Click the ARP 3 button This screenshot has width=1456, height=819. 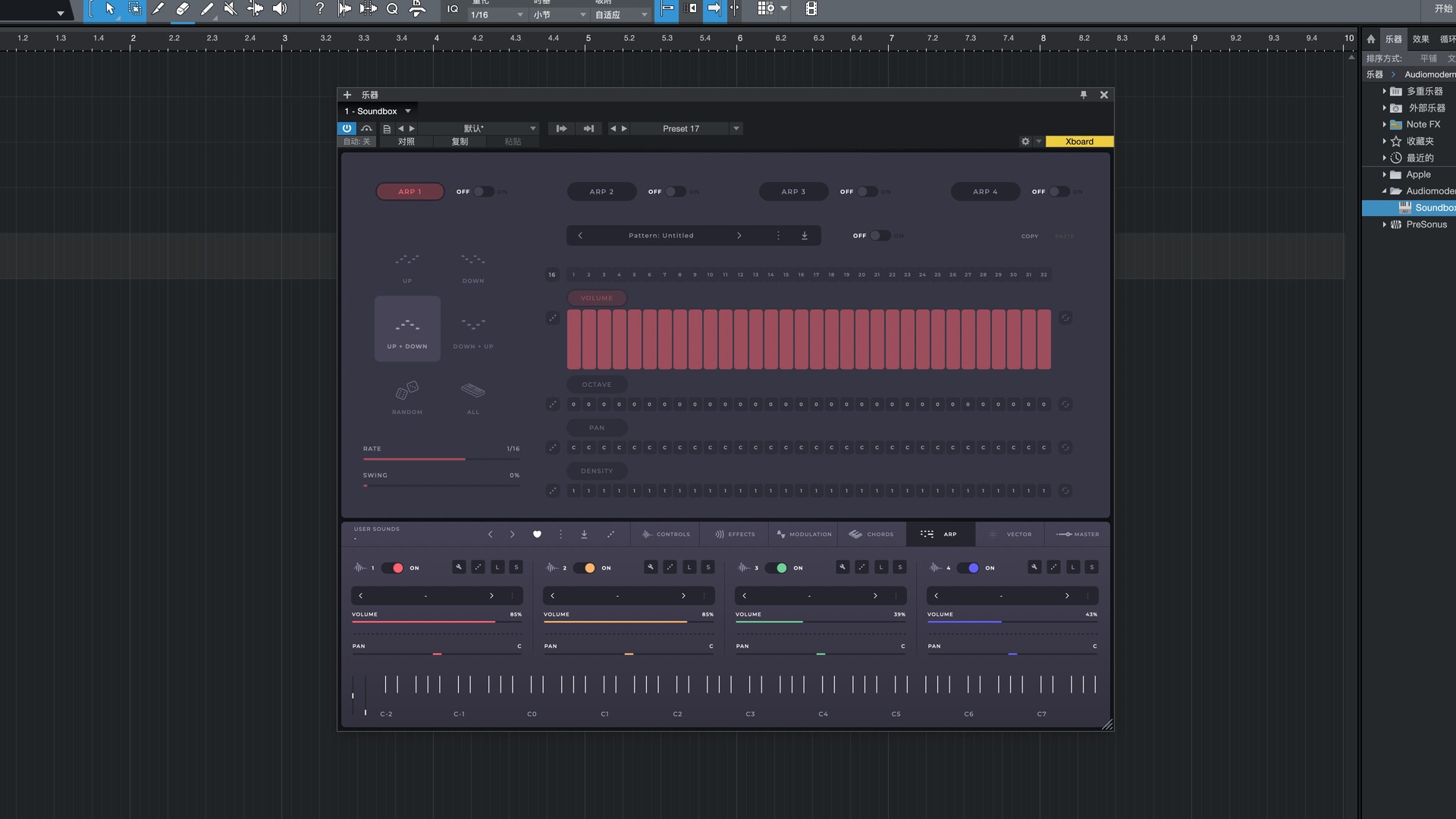pyautogui.click(x=793, y=192)
